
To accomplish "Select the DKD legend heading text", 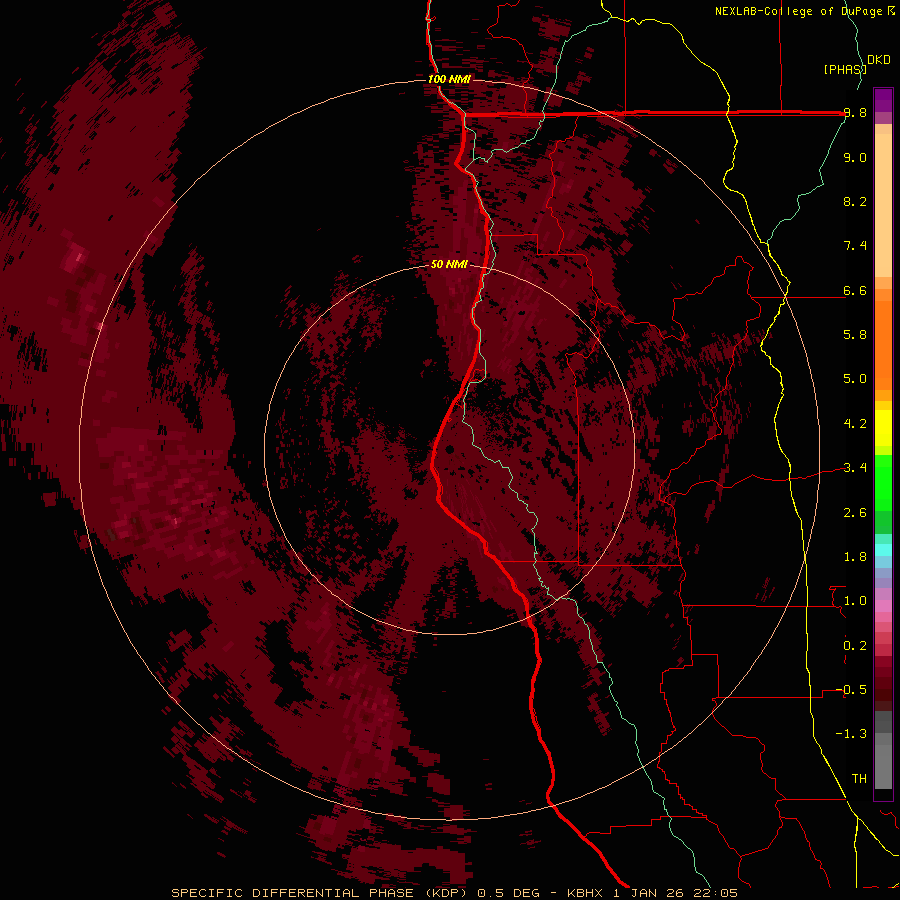I will [x=879, y=59].
